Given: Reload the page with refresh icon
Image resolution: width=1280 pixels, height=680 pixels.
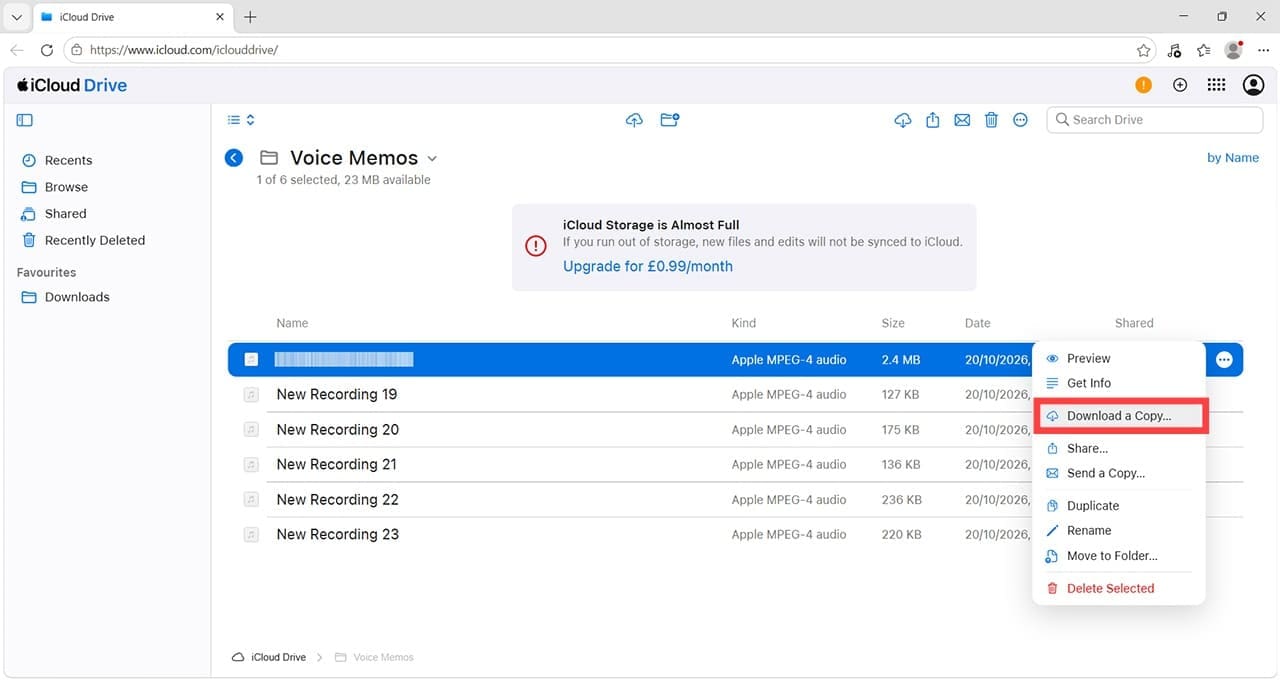Looking at the screenshot, I should [x=46, y=50].
